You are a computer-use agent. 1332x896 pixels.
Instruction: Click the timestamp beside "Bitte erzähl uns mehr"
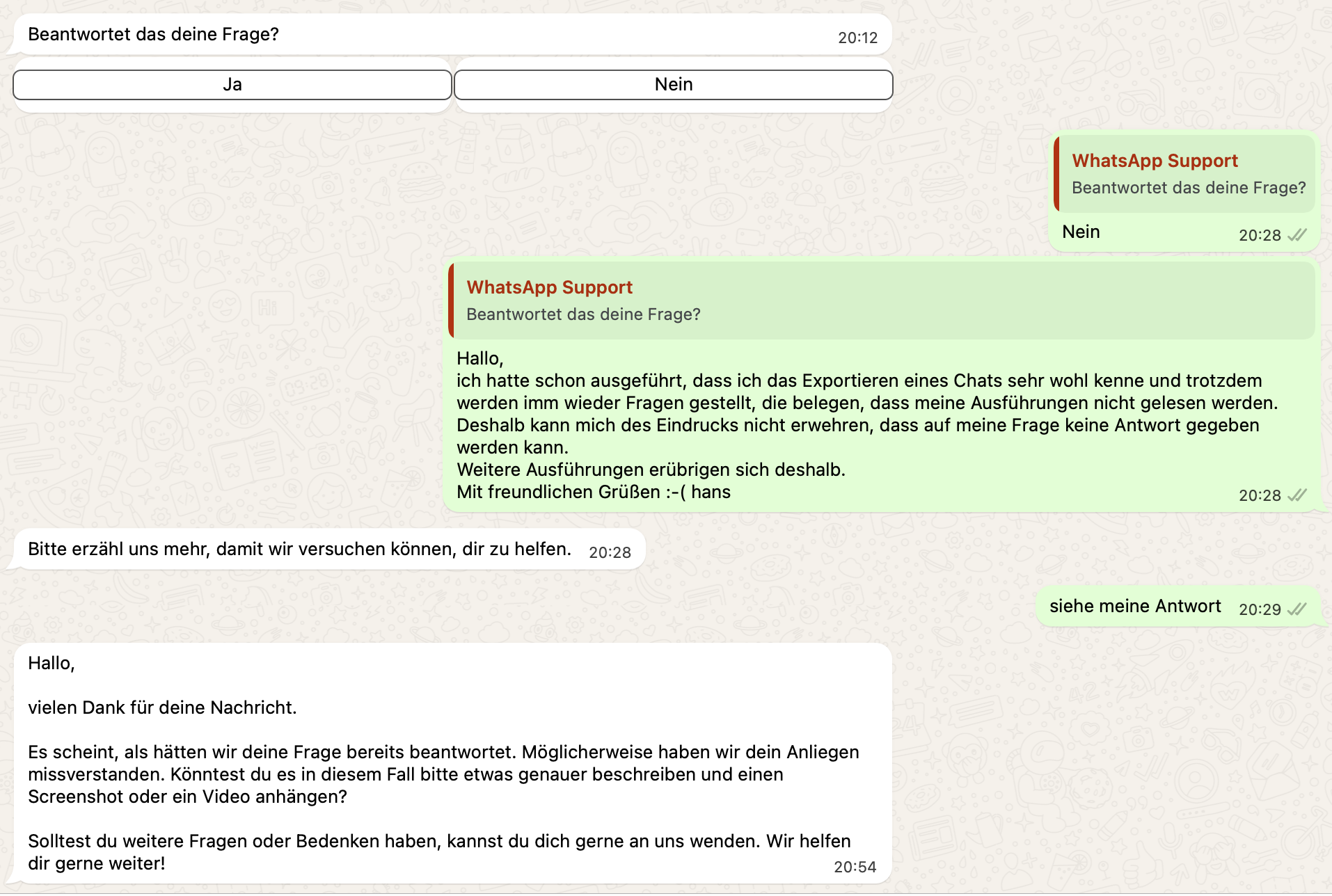pyautogui.click(x=610, y=552)
